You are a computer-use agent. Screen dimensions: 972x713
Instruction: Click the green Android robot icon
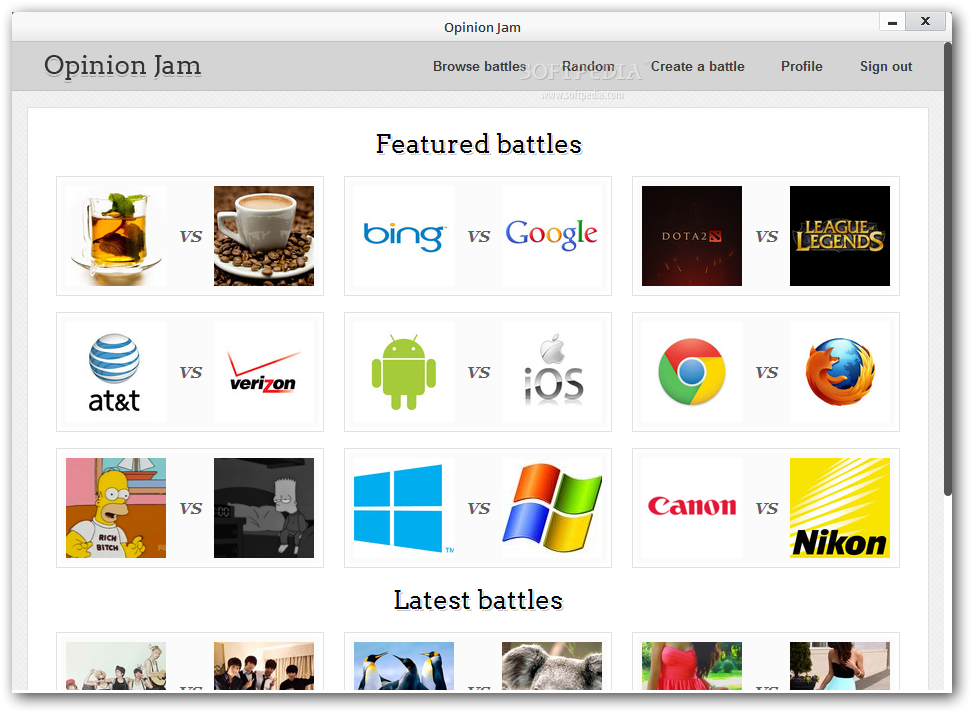404,372
